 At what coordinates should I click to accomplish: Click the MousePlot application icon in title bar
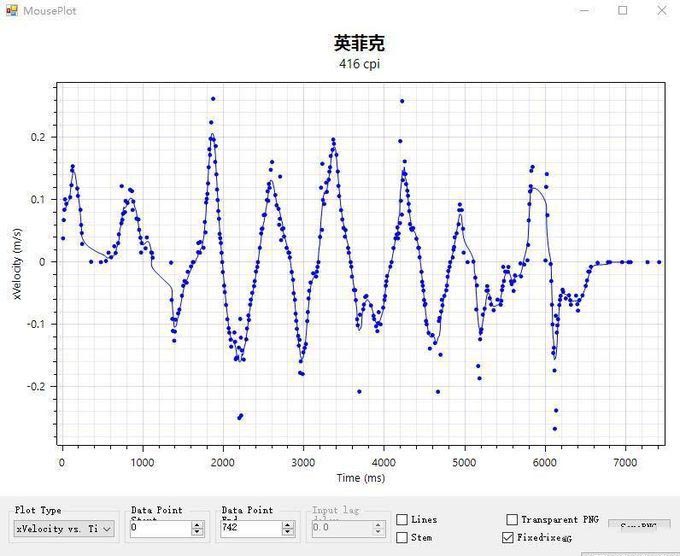tap(12, 10)
